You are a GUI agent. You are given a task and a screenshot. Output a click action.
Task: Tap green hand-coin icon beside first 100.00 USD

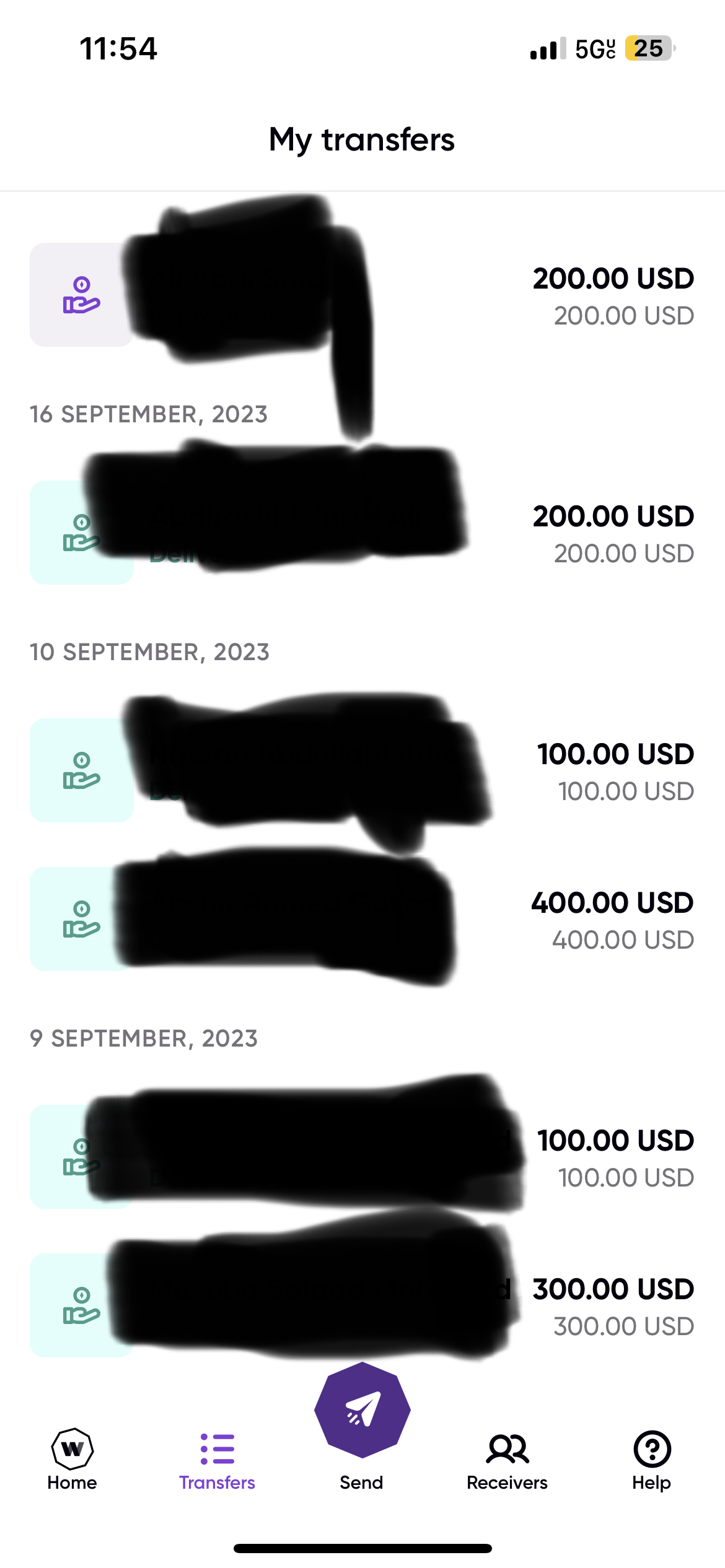[81, 770]
